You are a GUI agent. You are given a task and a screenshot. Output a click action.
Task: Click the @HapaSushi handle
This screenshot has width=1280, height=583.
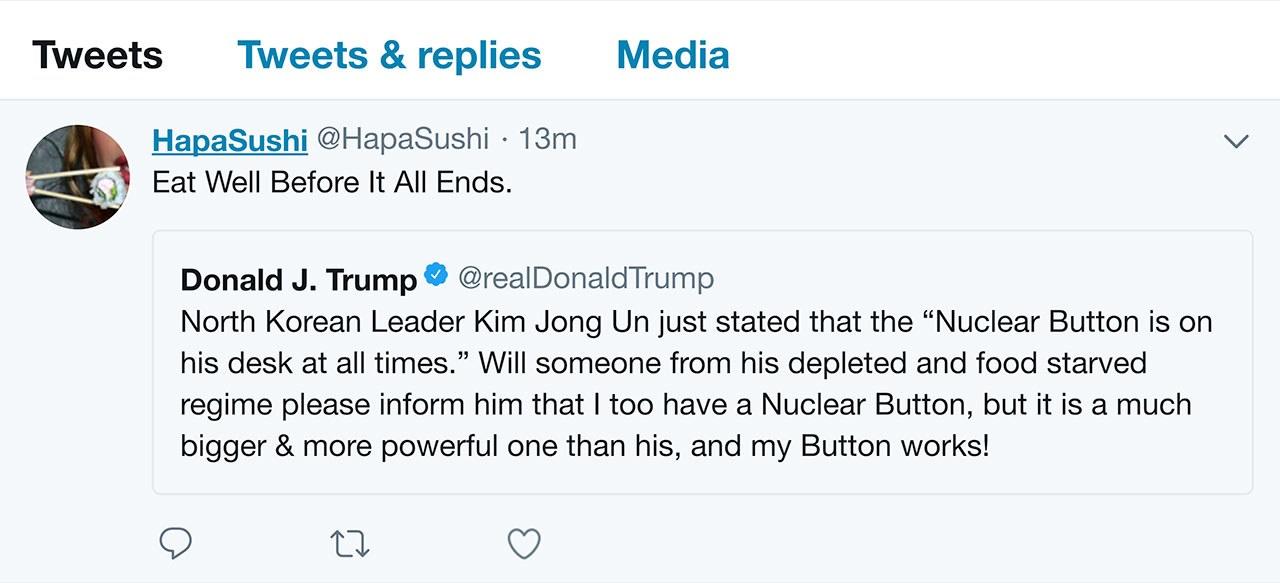(x=402, y=139)
